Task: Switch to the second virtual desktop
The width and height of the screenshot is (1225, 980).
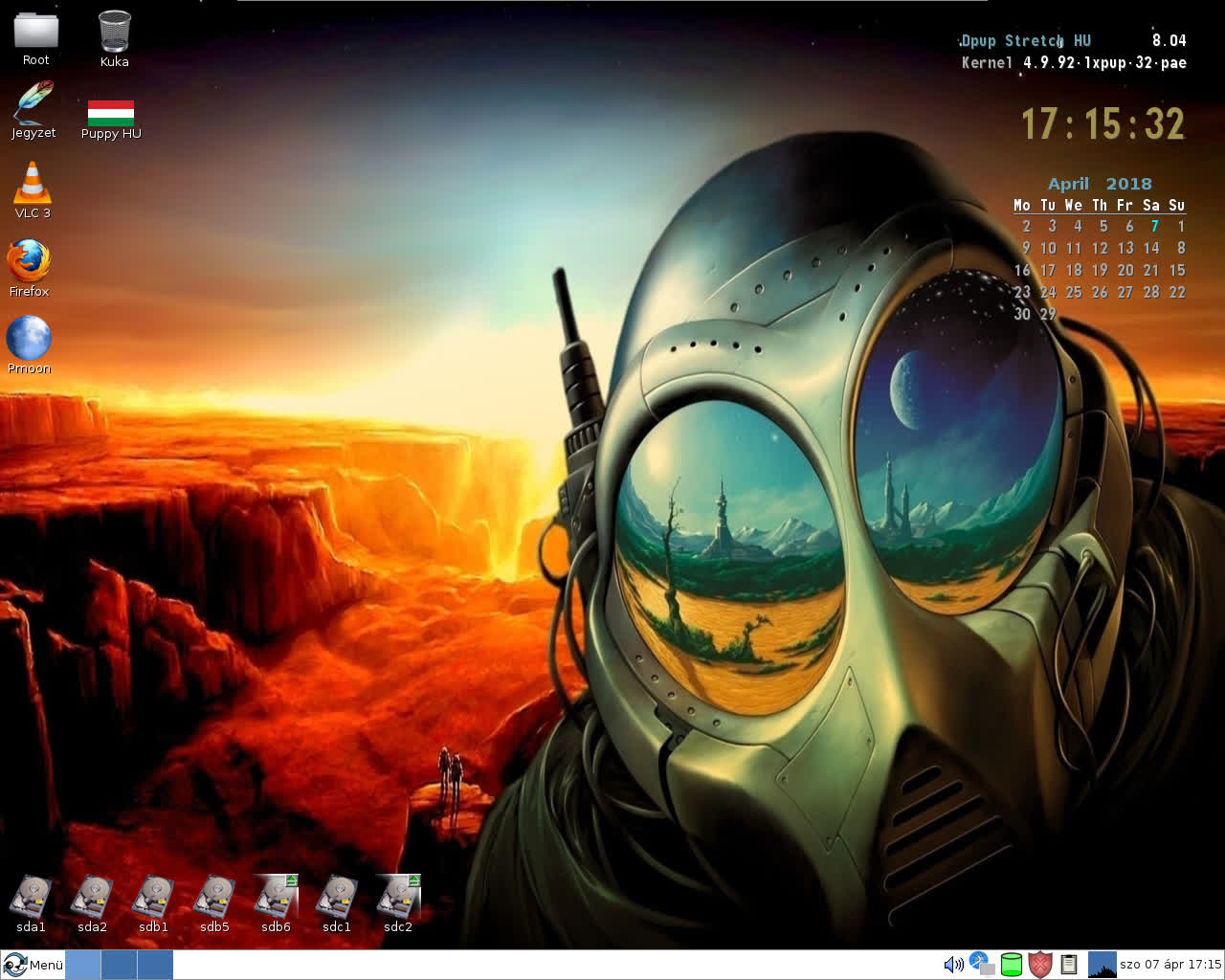Action: (x=119, y=965)
